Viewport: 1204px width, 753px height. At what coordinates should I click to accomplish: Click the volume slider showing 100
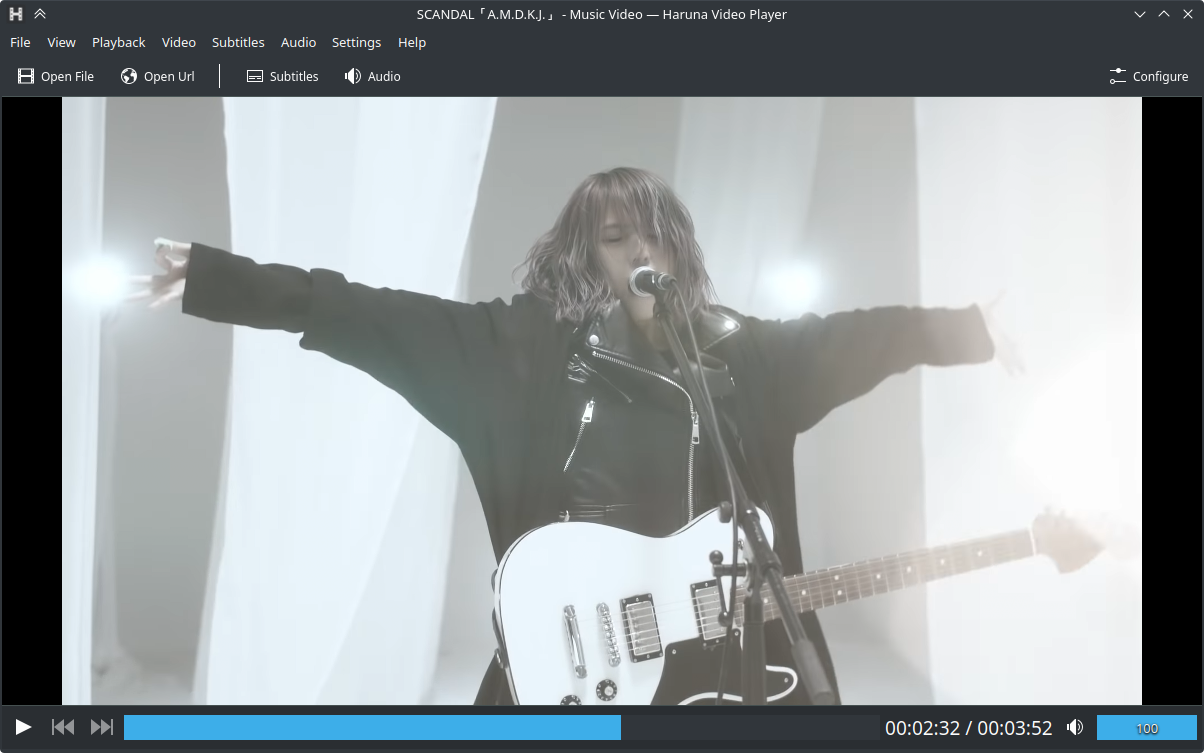click(x=1146, y=728)
